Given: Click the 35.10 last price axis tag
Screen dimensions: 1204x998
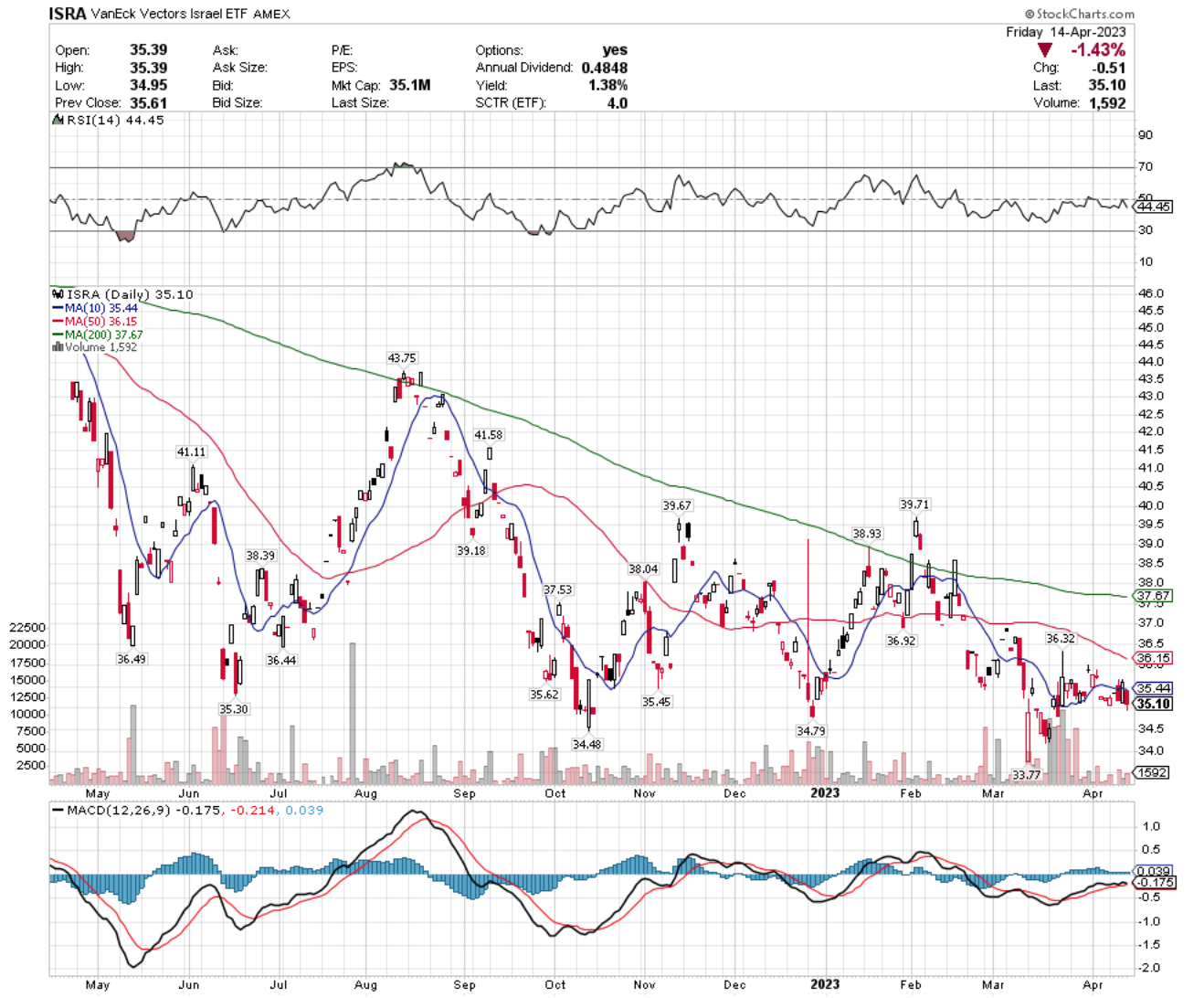Looking at the screenshot, I should point(1154,704).
